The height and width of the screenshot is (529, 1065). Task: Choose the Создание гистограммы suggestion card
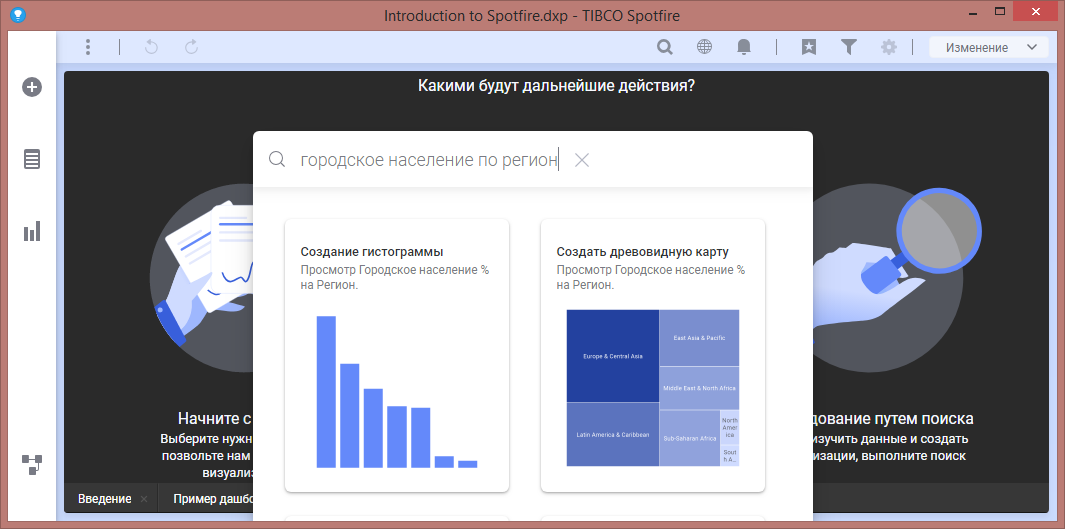[397, 355]
